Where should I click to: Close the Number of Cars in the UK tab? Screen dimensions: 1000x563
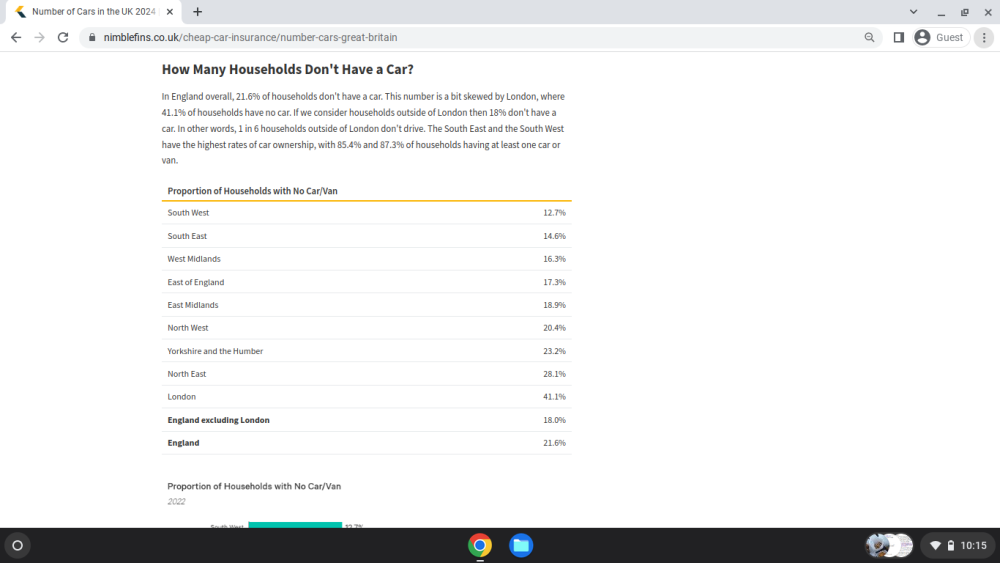(x=170, y=11)
